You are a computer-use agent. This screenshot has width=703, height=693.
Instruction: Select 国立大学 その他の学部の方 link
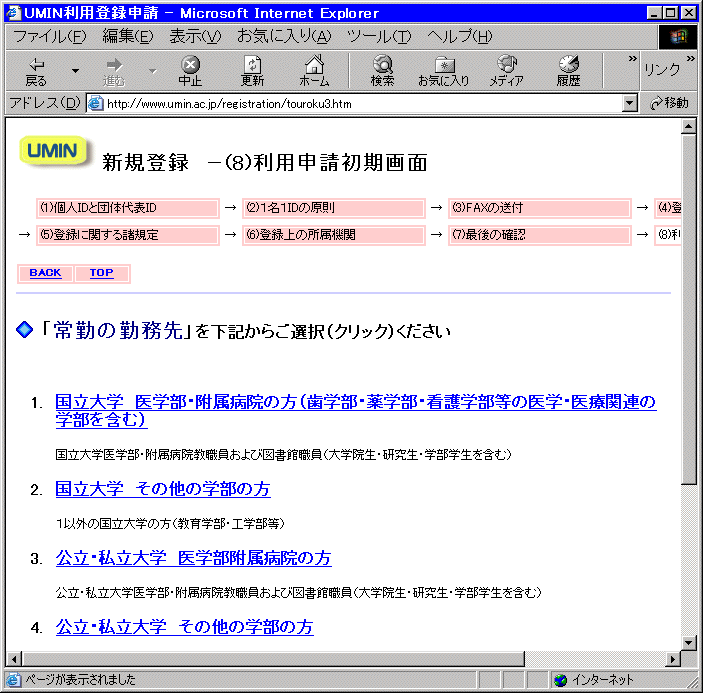[x=162, y=489]
